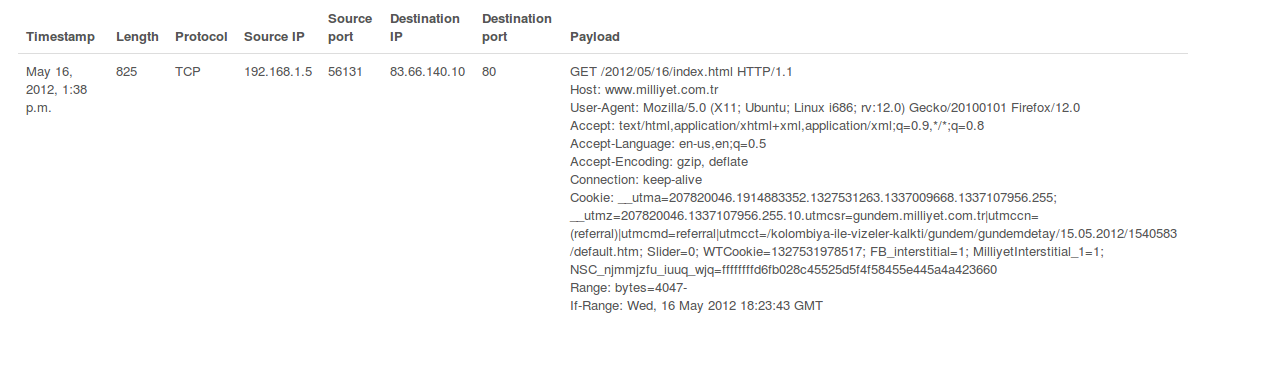The height and width of the screenshot is (380, 1262).
Task: Click the GET /2012/05/16/index.html request line
Action: pyautogui.click(x=681, y=72)
